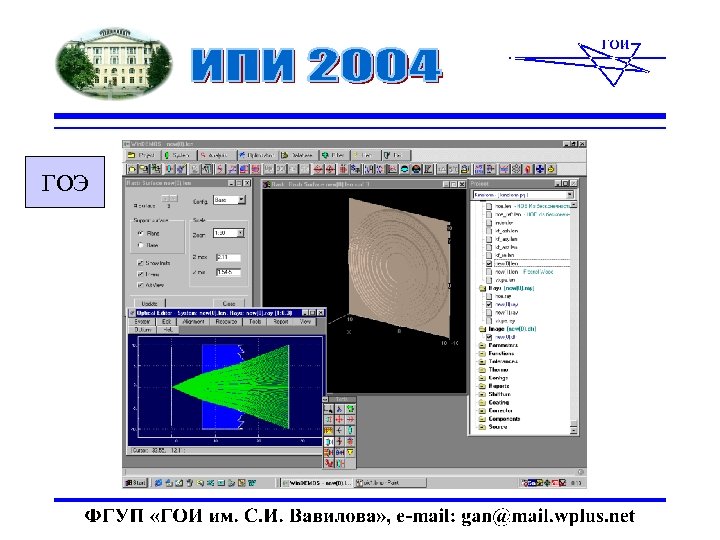This screenshot has height=540, width=720.
Task: Click the surface number stepper arrows
Action: [169, 198]
